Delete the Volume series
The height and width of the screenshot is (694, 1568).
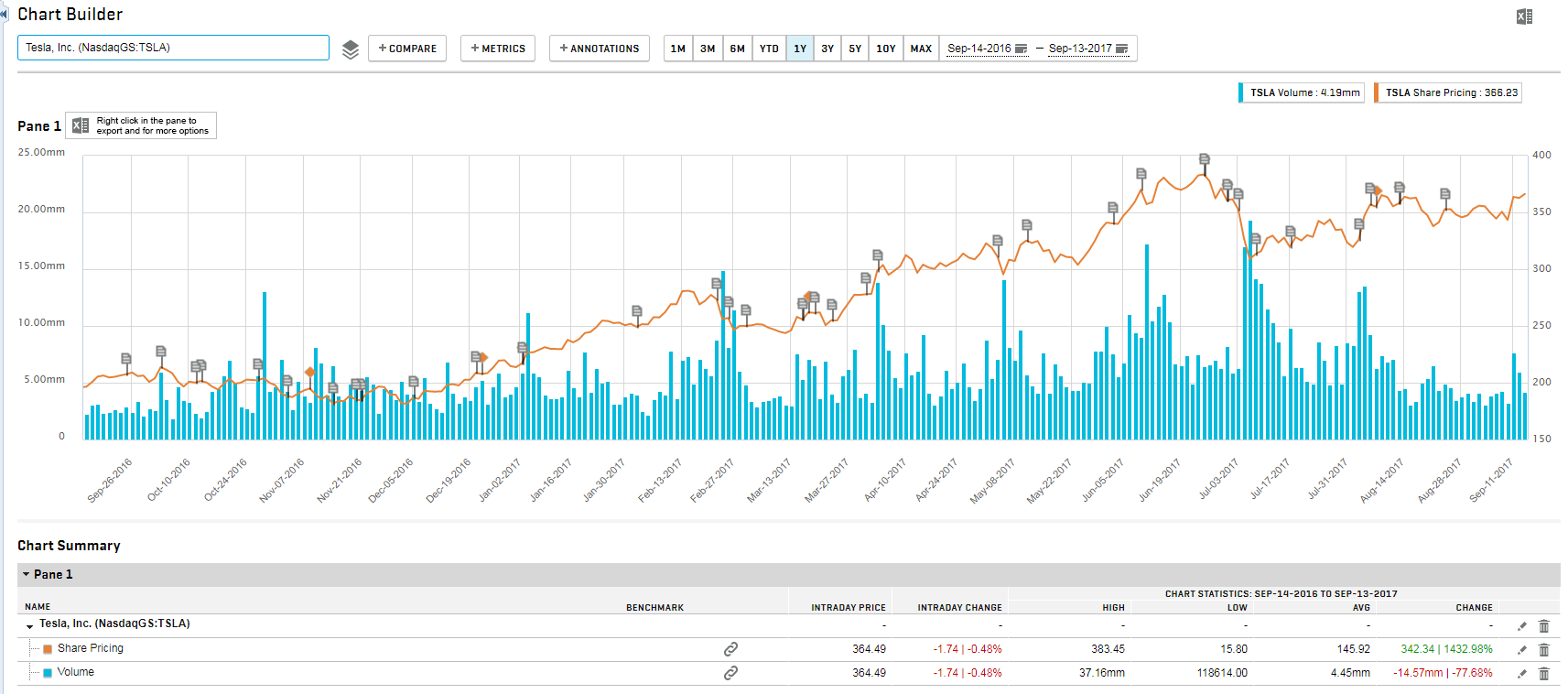point(1544,674)
